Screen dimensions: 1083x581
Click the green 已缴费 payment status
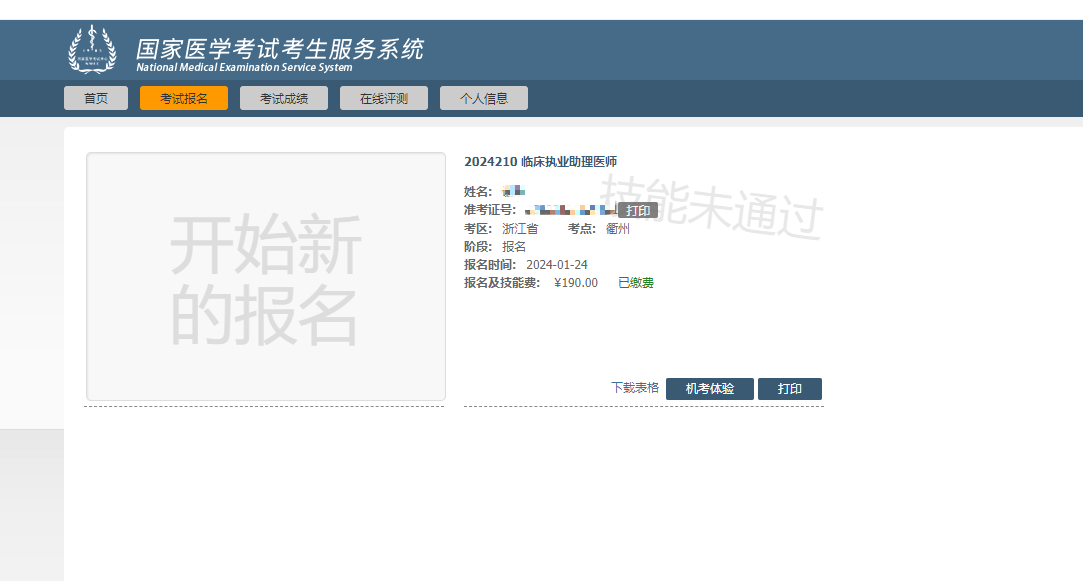(x=636, y=283)
